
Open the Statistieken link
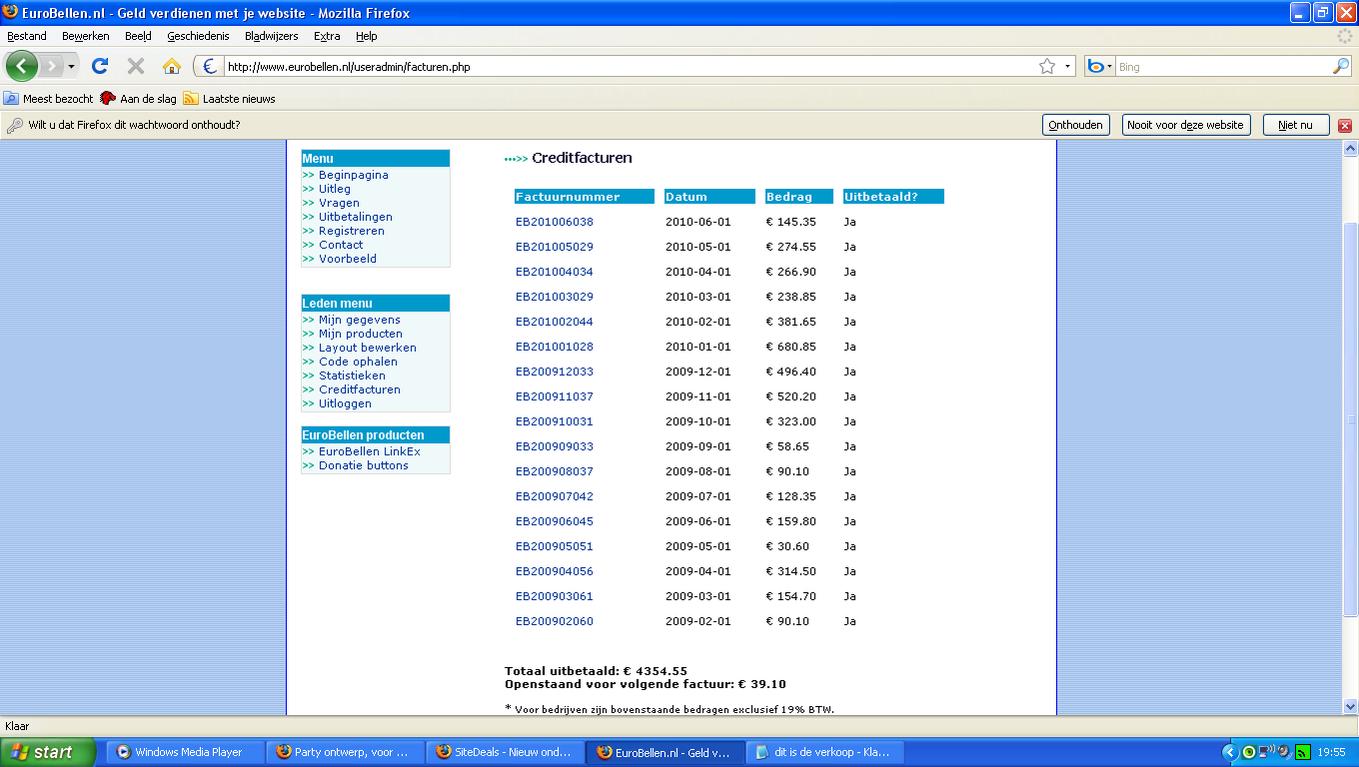(x=352, y=376)
